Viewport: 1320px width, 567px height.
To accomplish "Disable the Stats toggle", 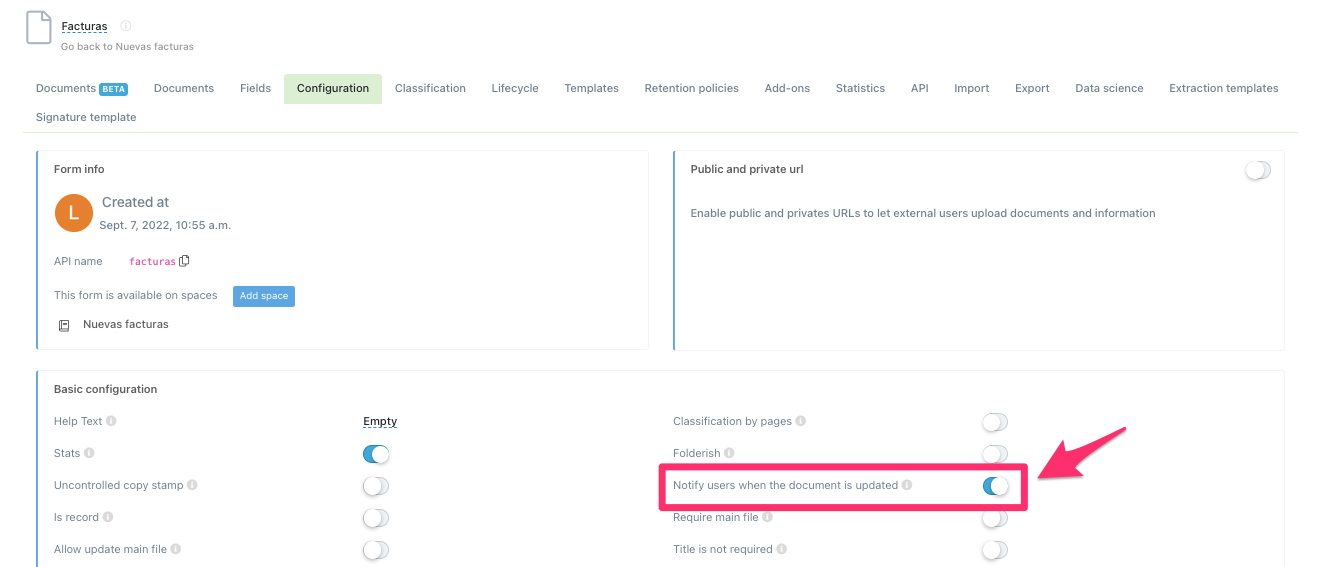I will [x=376, y=454].
